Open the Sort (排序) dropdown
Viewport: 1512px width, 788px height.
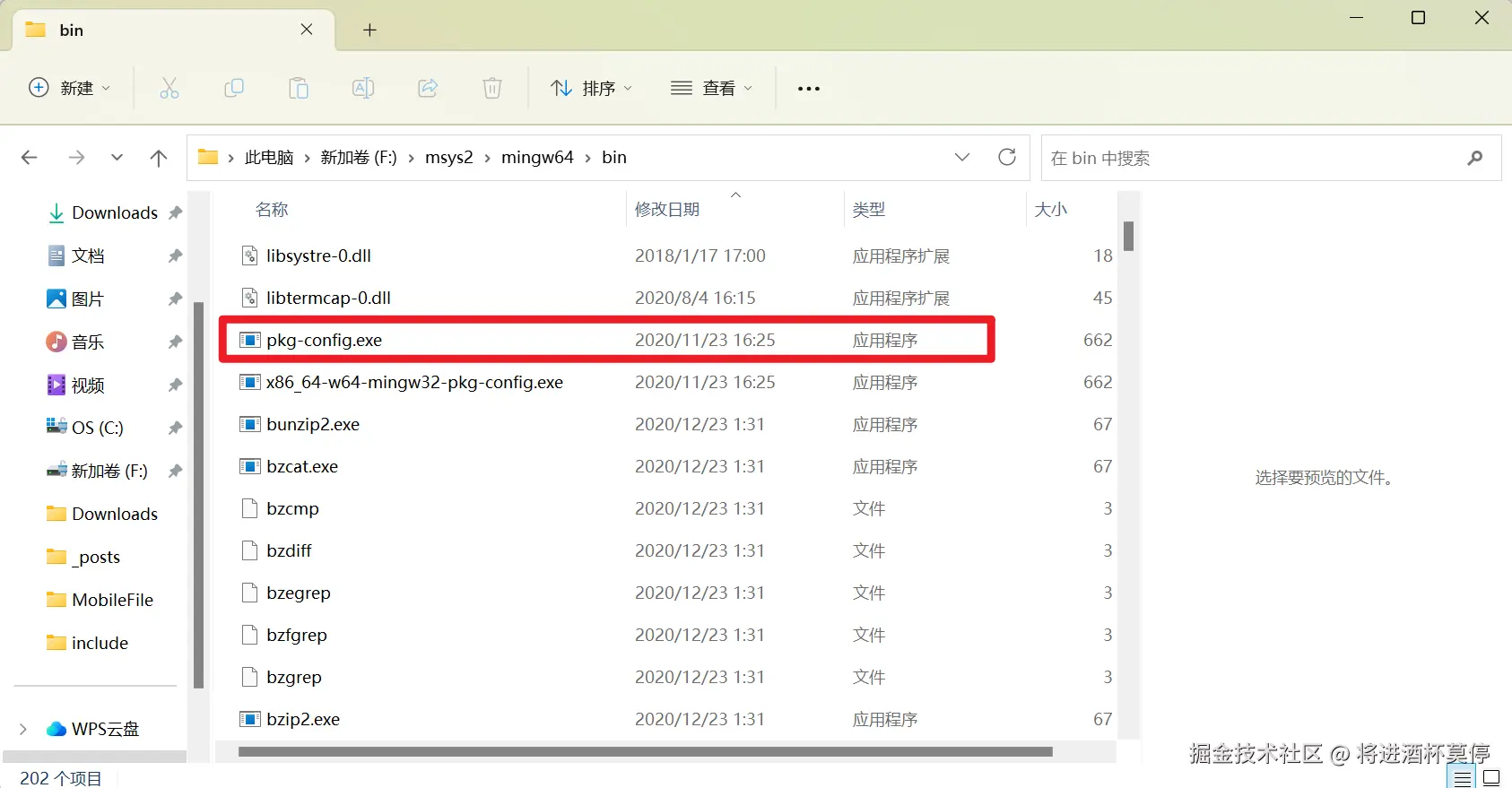tap(592, 88)
